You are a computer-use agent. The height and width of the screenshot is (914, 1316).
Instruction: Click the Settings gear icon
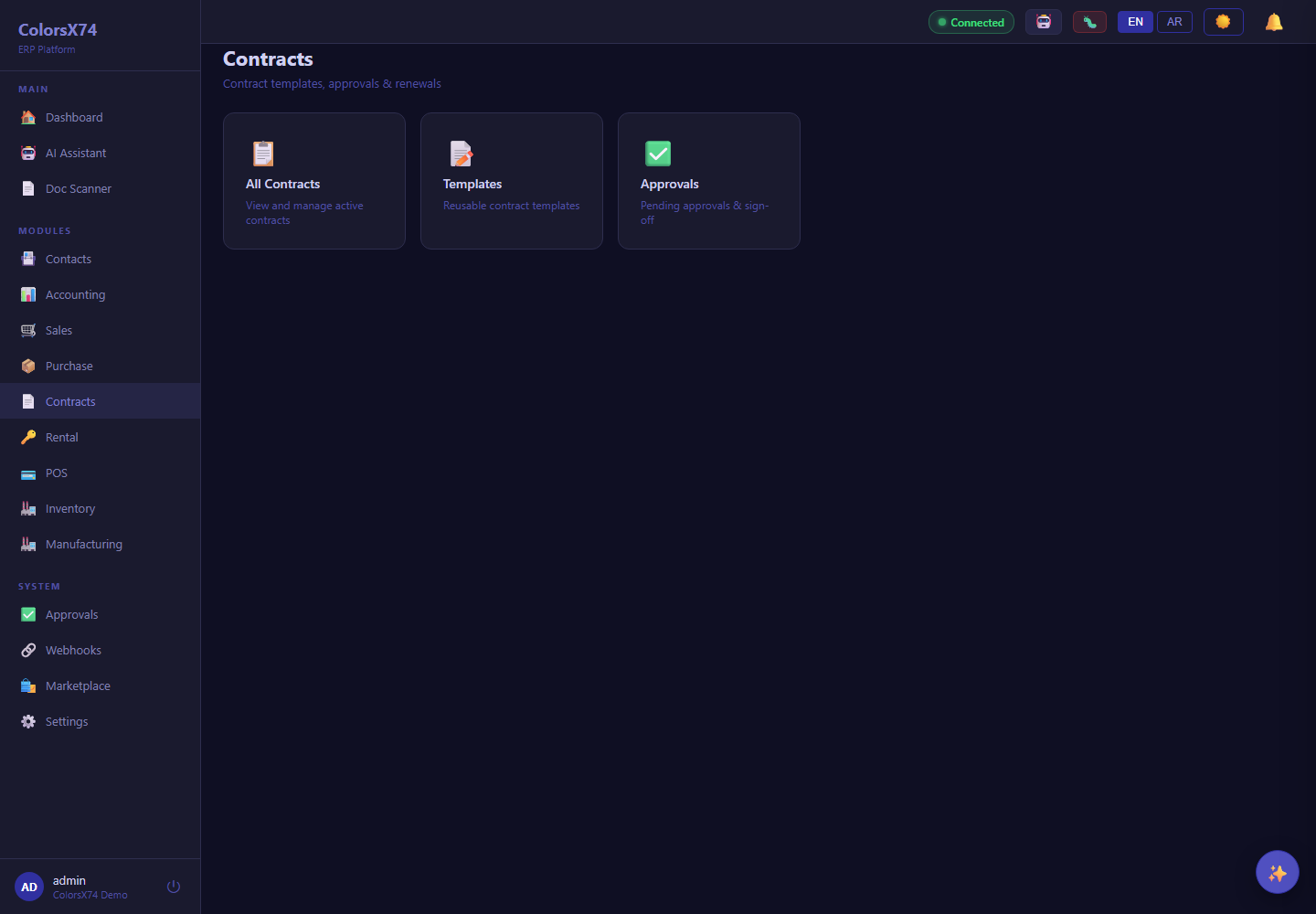(28, 721)
